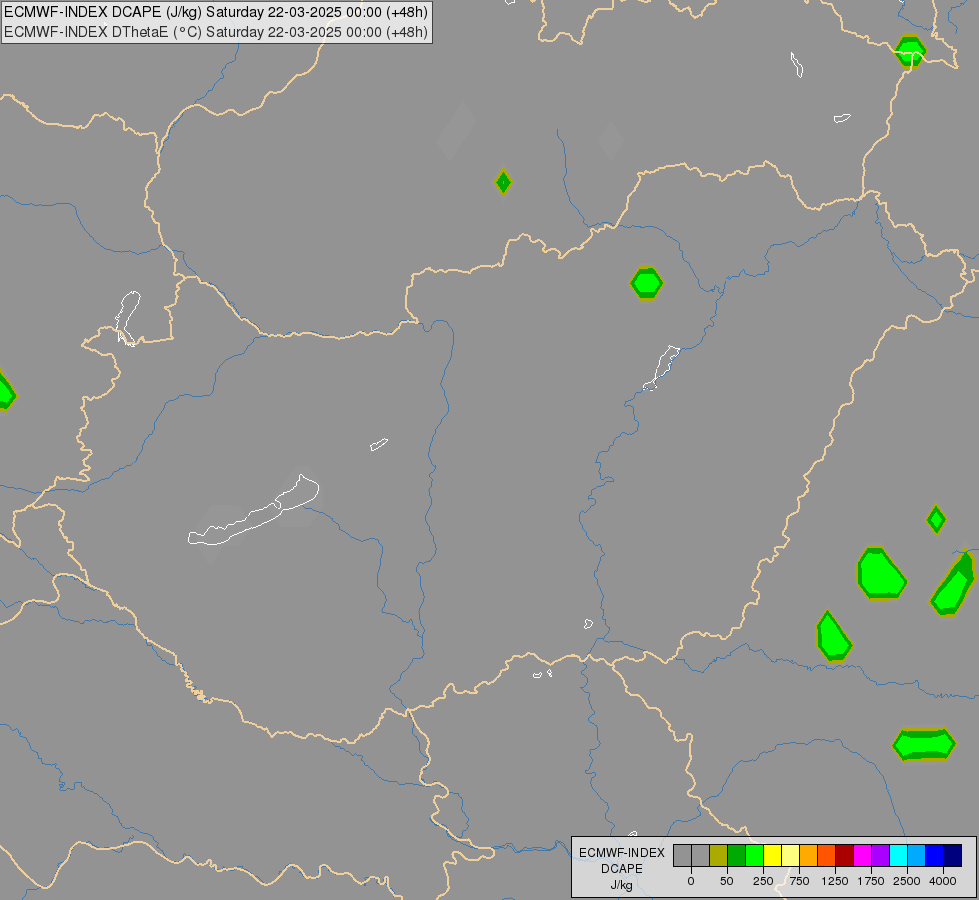This screenshot has width=979, height=900.
Task: Click the DCAPE label in the legend
Action: pyautogui.click(x=622, y=869)
